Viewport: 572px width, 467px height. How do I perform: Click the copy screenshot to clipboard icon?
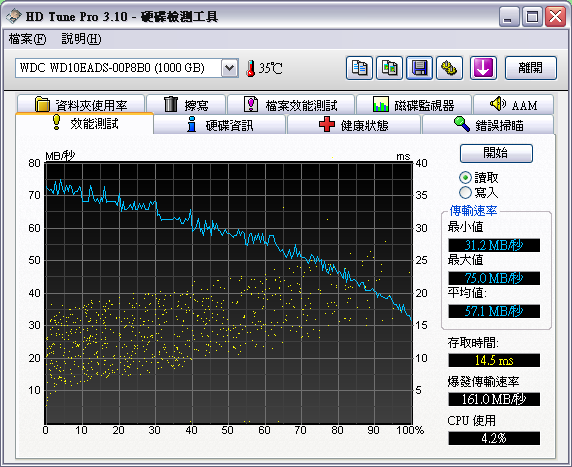pyautogui.click(x=390, y=68)
